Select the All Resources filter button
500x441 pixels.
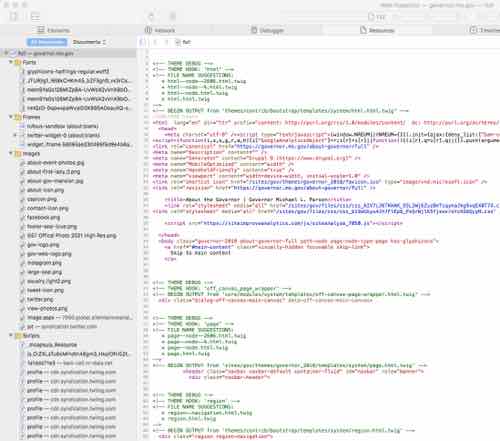pos(47,42)
